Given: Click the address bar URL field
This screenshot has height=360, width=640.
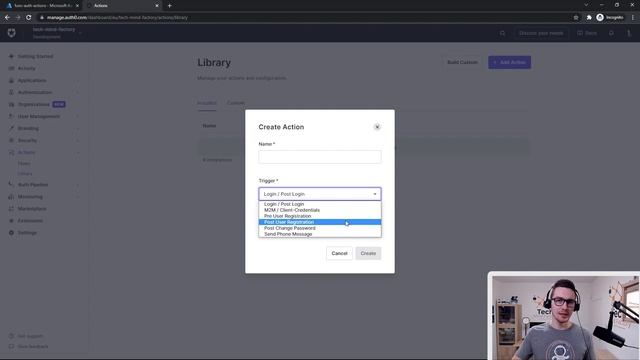Looking at the screenshot, I should tap(306, 18).
